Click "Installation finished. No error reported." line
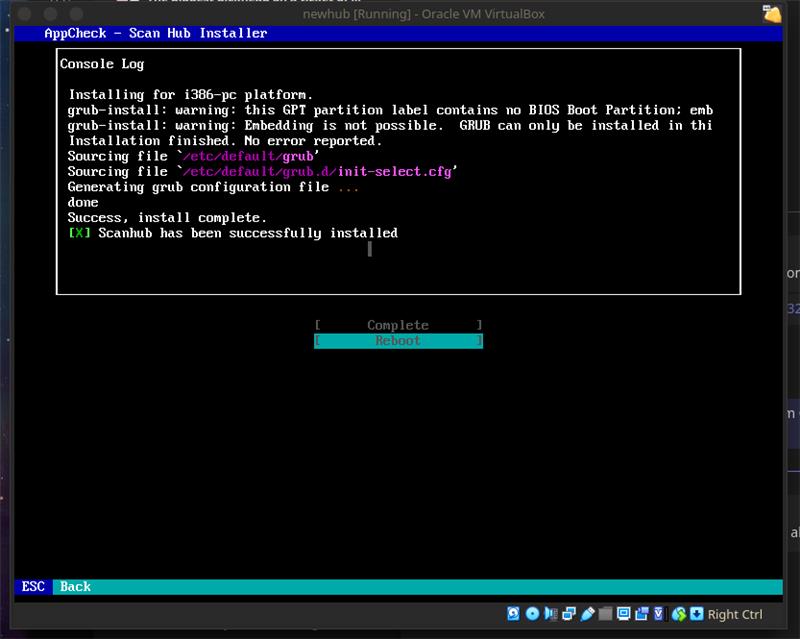This screenshot has width=800, height=639. point(225,141)
